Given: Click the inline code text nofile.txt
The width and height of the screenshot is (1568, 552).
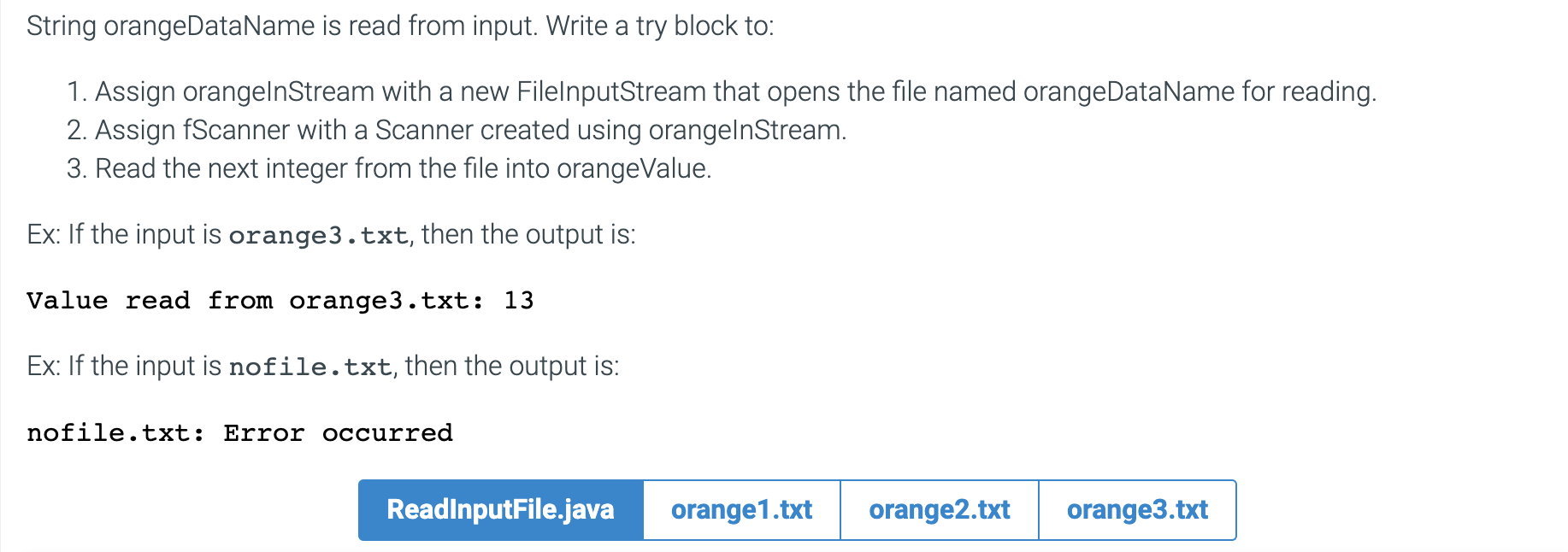Looking at the screenshot, I should pyautogui.click(x=310, y=367).
